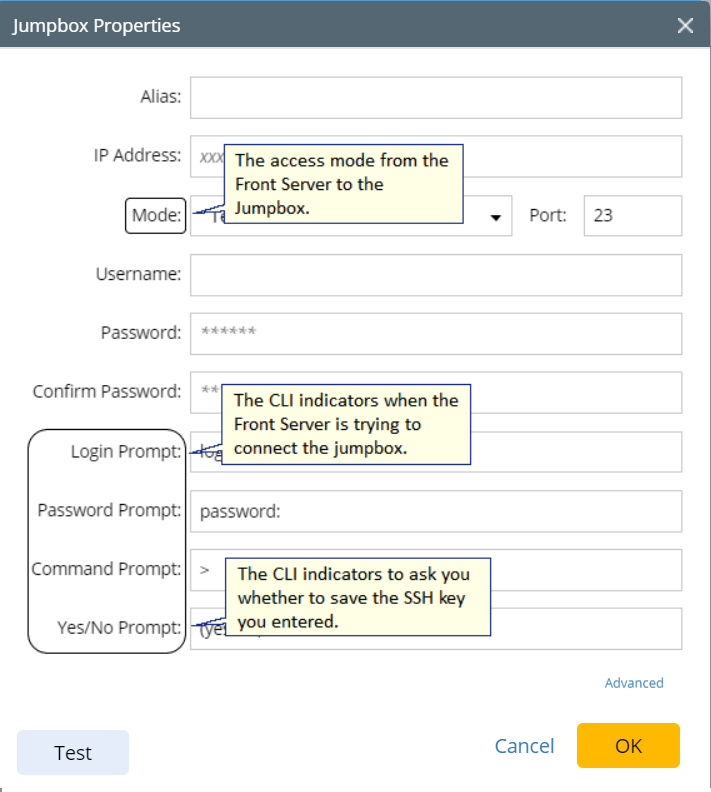Image resolution: width=711 pixels, height=792 pixels.
Task: Cancel the jumpbox configuration
Action: [x=524, y=746]
